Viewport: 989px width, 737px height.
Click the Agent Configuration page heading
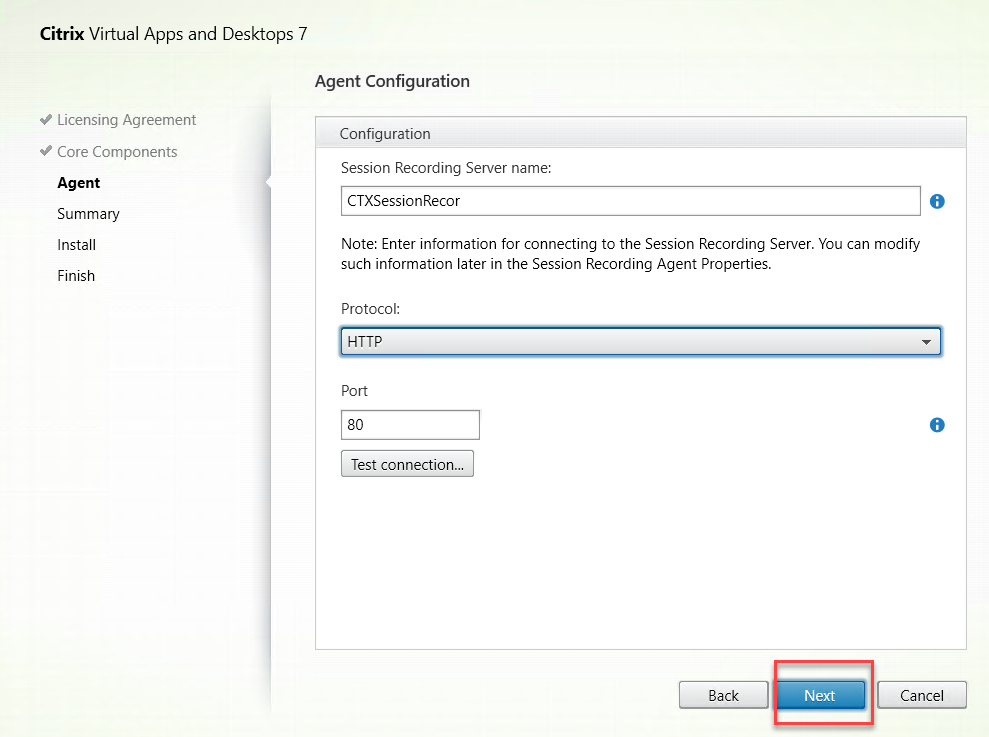tap(392, 81)
